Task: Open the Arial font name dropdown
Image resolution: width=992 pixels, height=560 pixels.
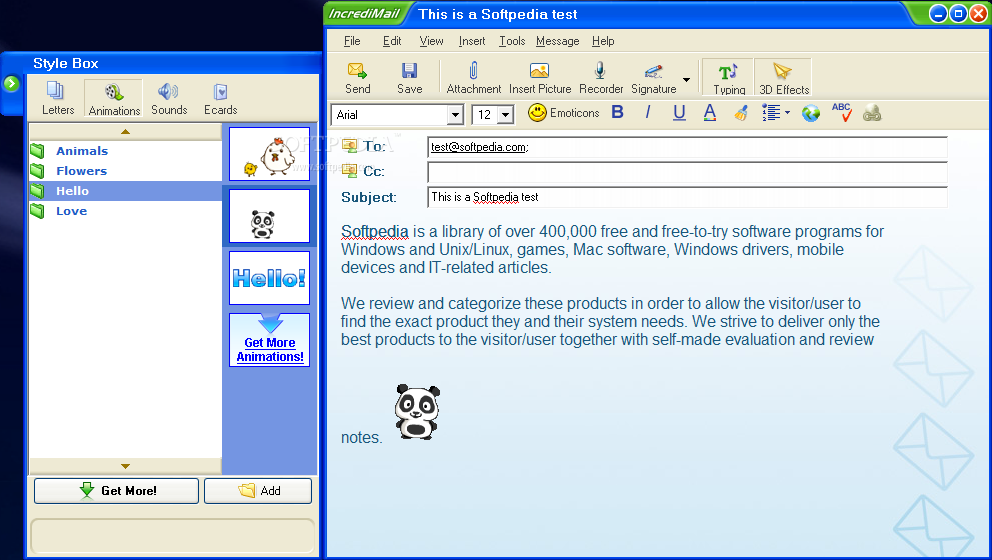Action: click(455, 115)
